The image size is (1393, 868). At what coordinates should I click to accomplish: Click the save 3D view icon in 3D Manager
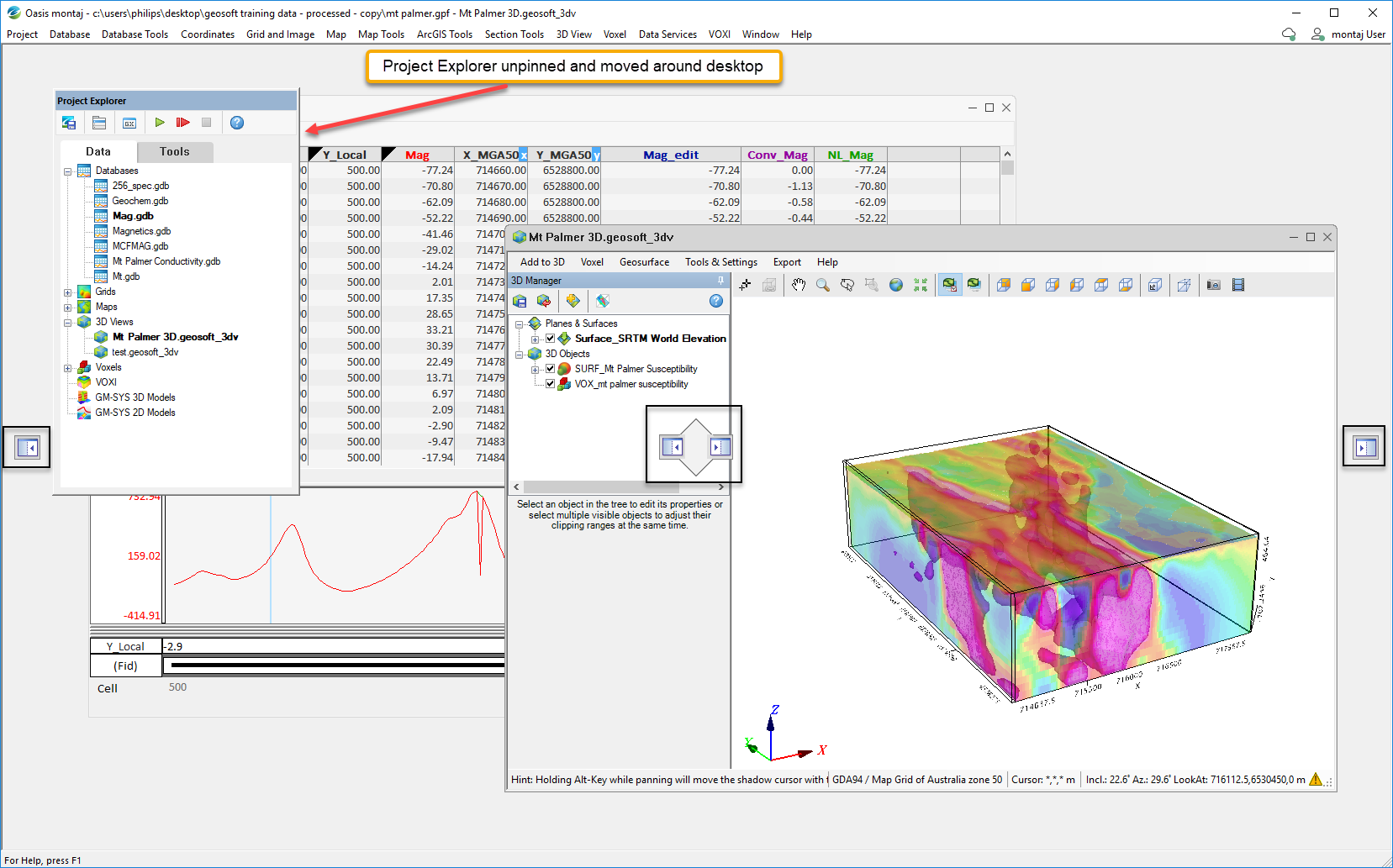(x=520, y=301)
